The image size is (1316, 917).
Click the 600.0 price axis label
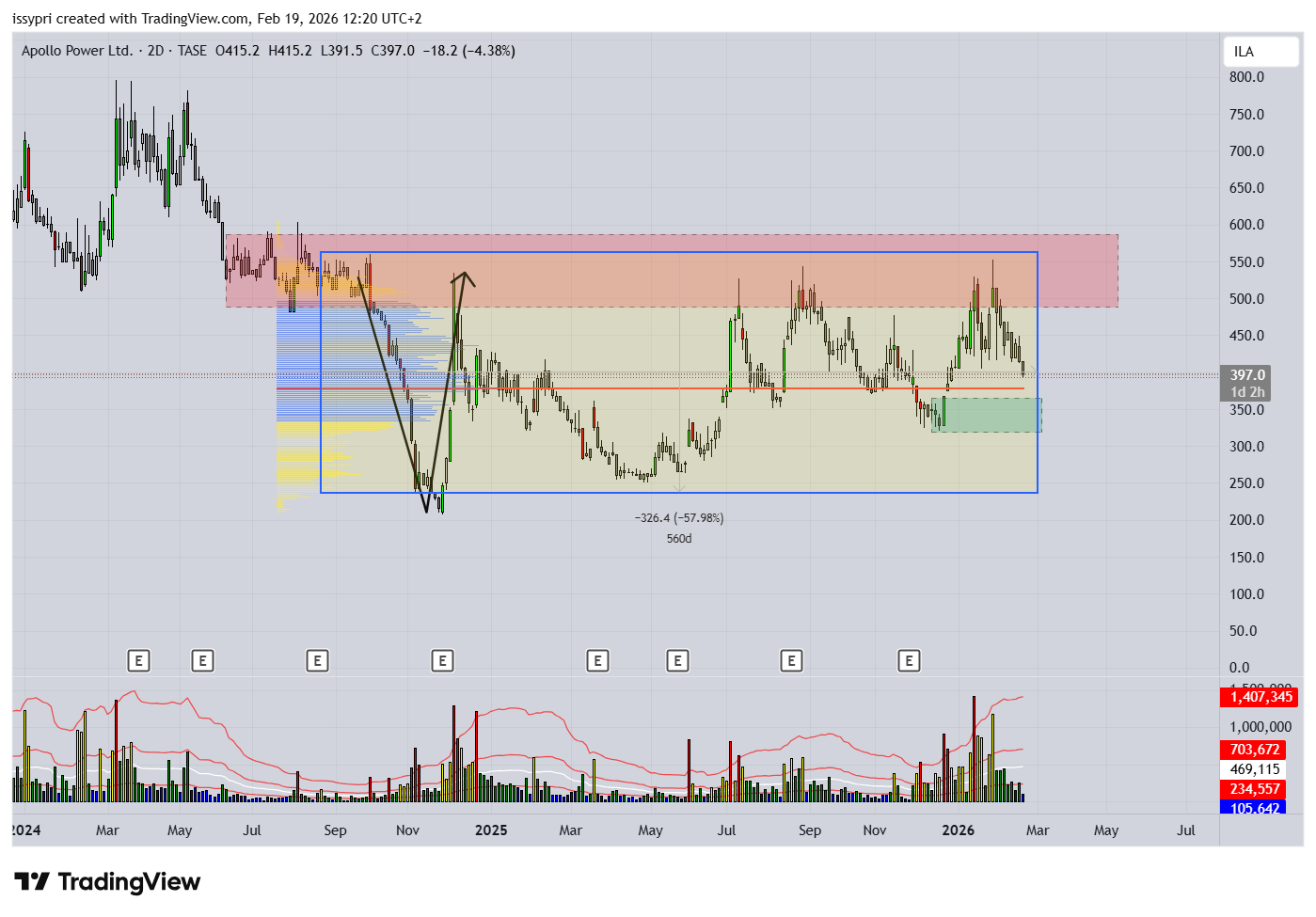[x=1246, y=225]
